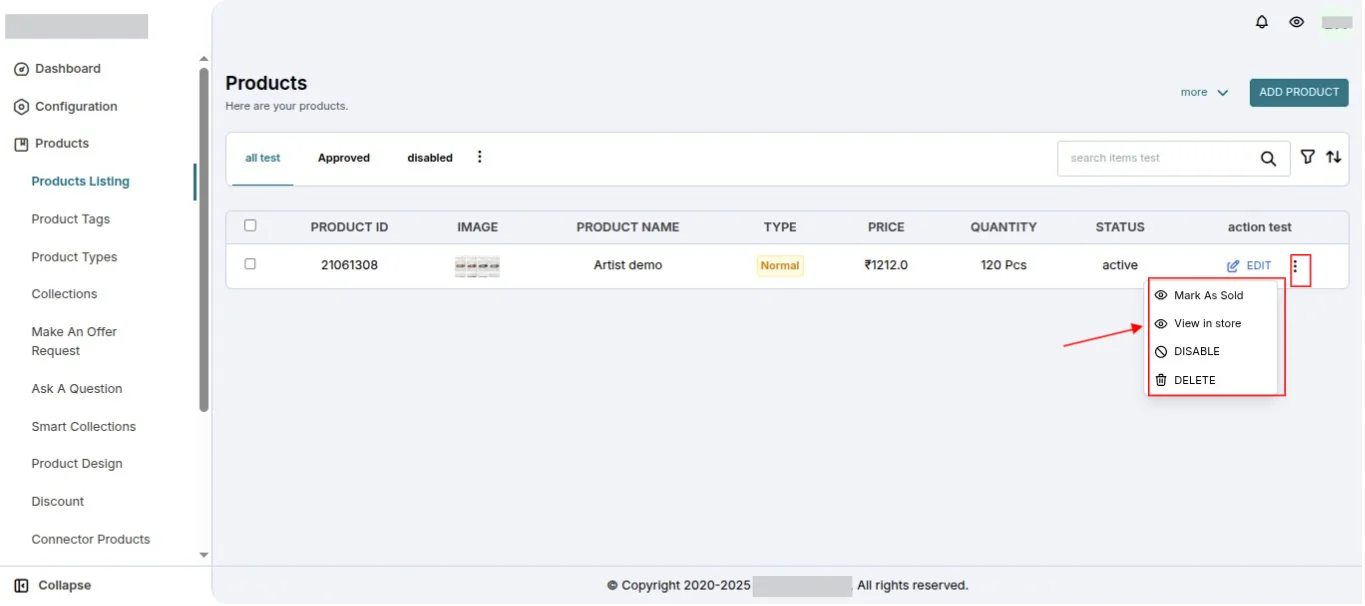1365x606 pixels.
Task: Open Make An Offer Request
Action: coord(74,341)
